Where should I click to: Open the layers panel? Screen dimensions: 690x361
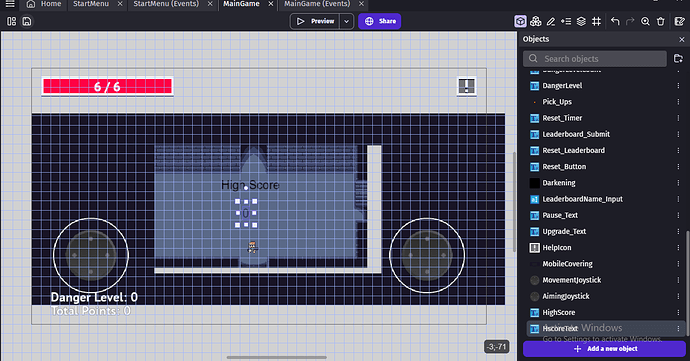click(x=581, y=21)
